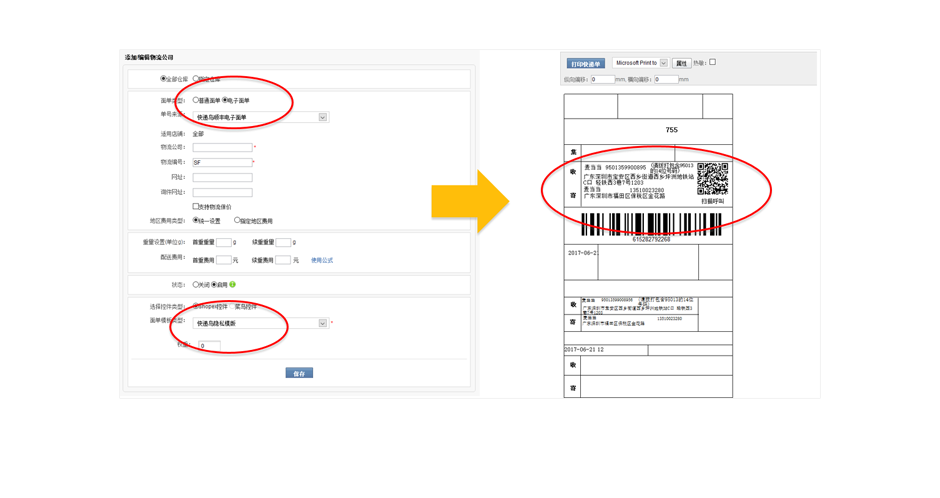Select the 电子面单 radio option
The image size is (940, 498).
tap(225, 101)
